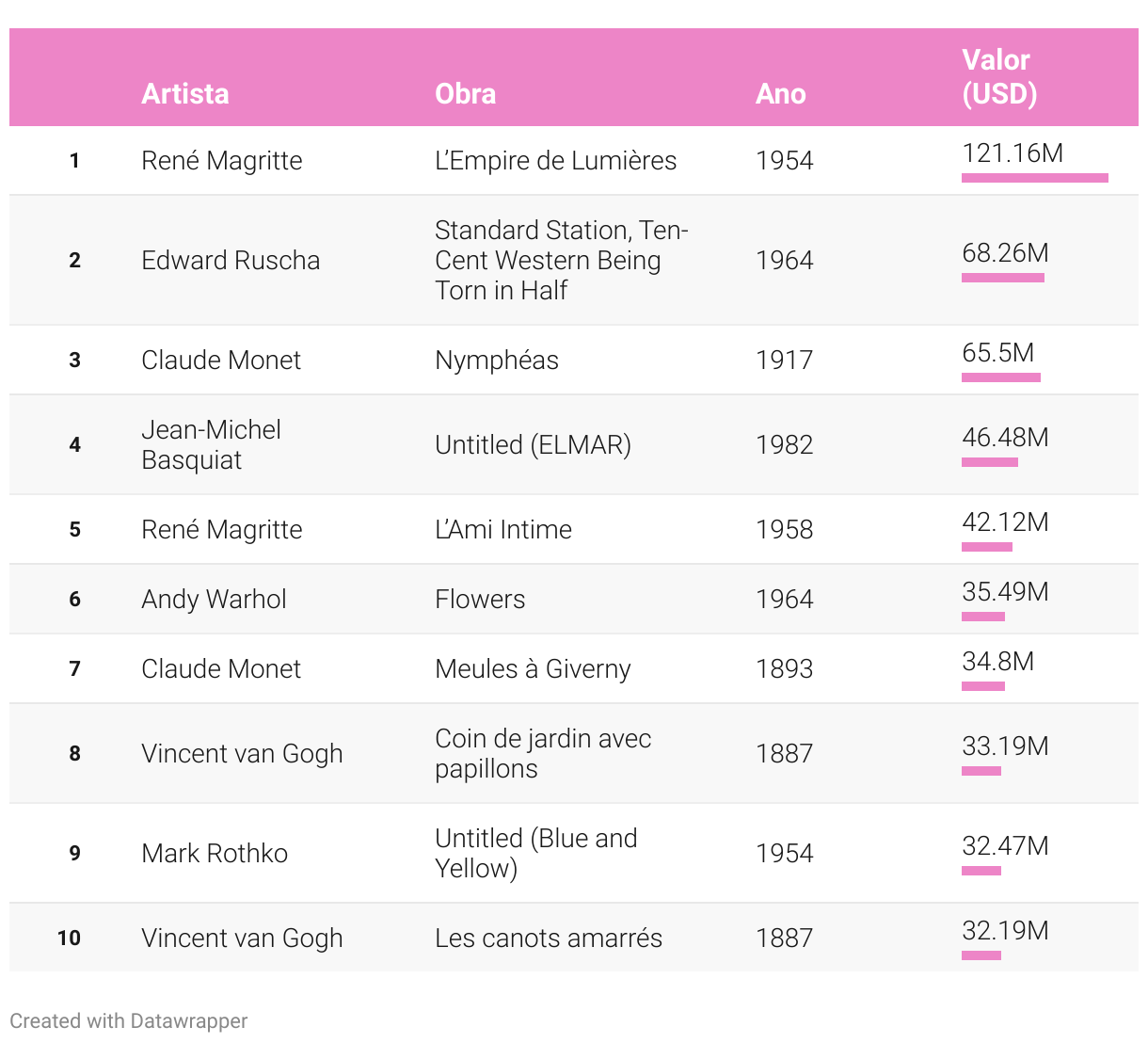The width and height of the screenshot is (1148, 1043).
Task: Select the Coin de jardin avec papillons cell
Action: [543, 754]
